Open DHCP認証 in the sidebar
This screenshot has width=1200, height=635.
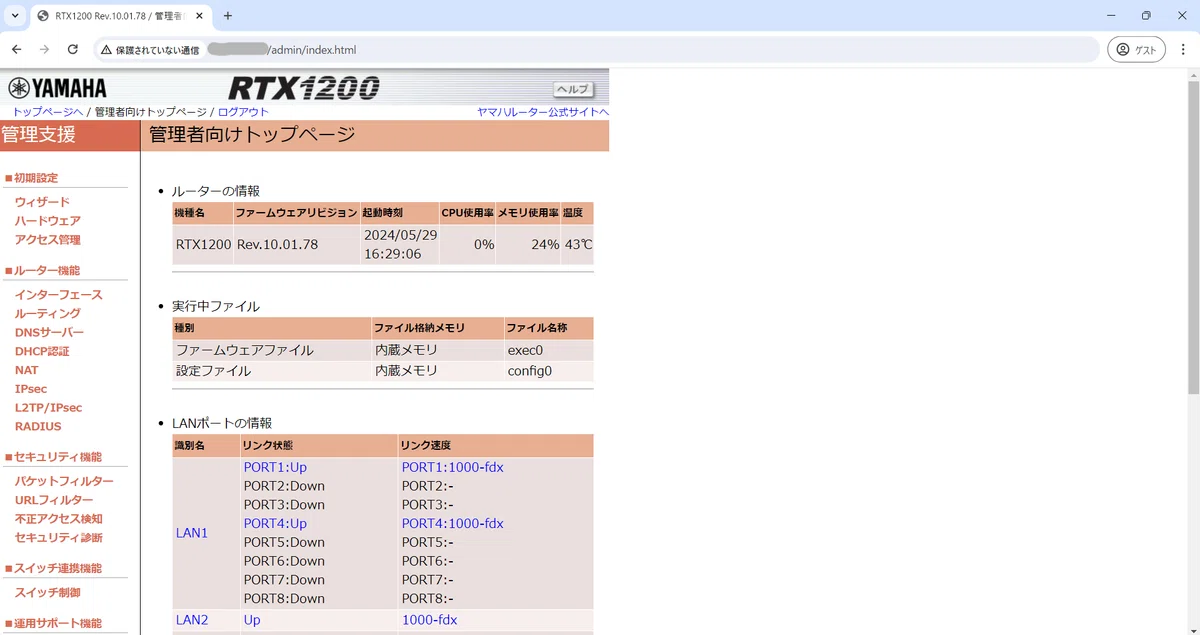42,352
